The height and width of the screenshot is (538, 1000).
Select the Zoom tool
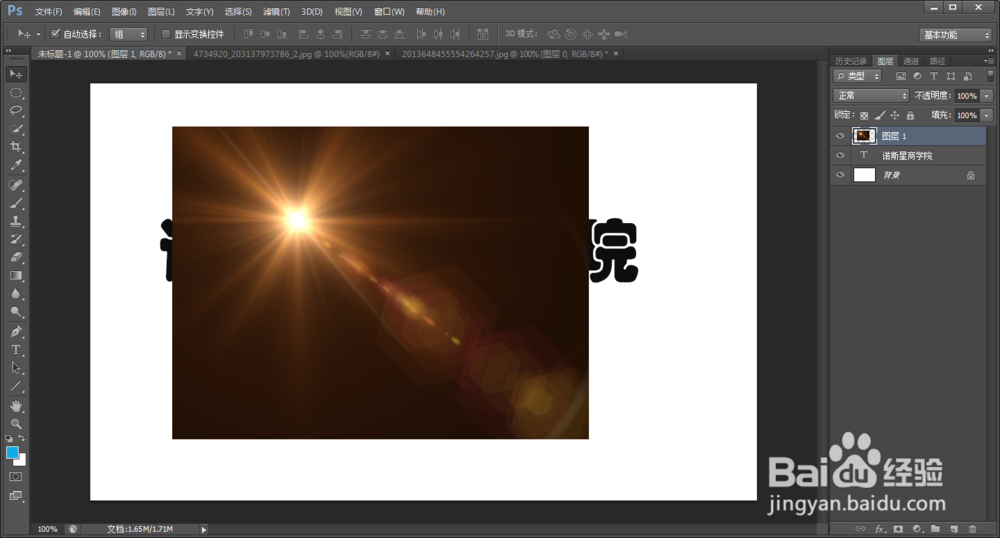(x=16, y=424)
